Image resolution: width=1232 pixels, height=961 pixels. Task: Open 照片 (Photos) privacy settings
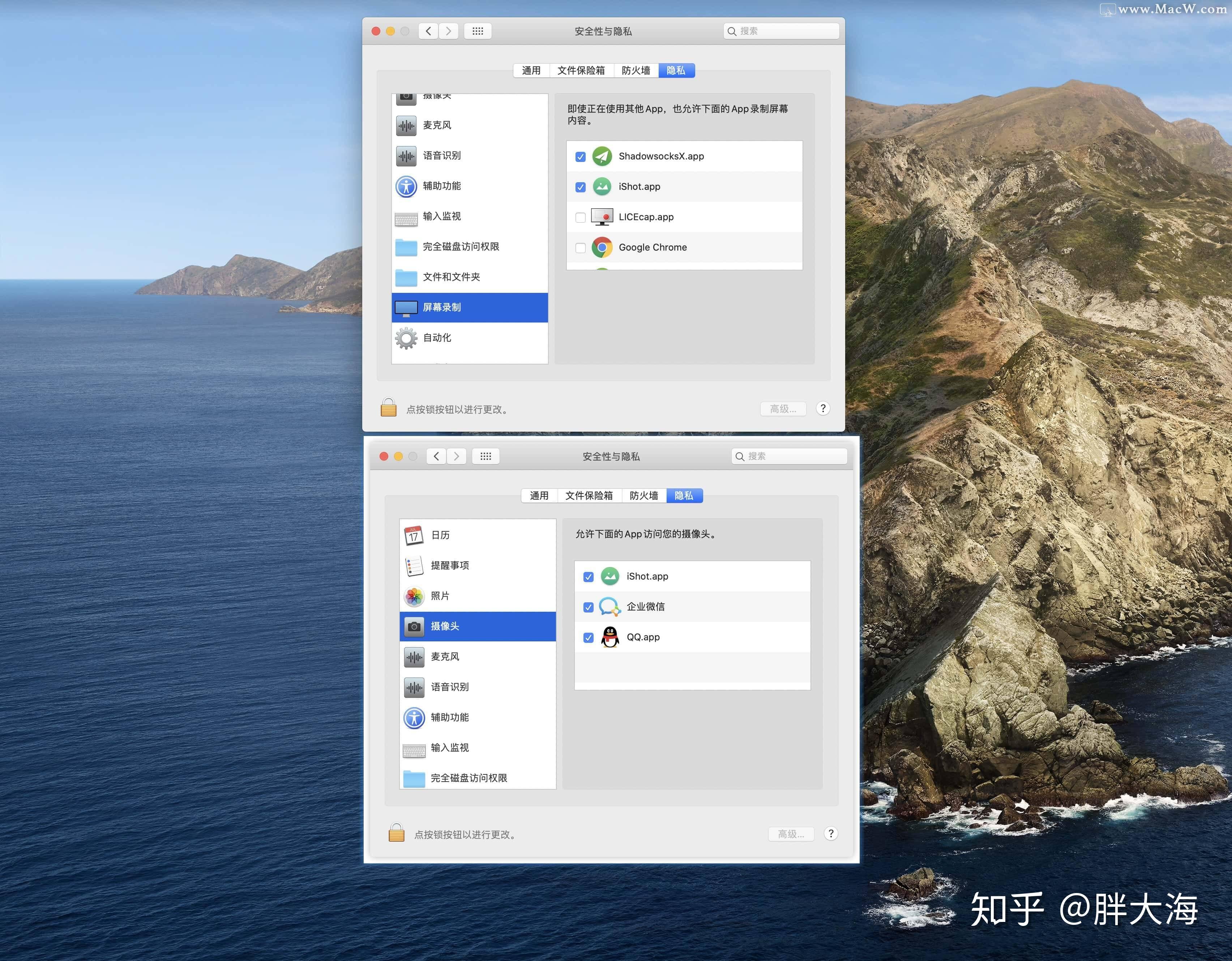tap(440, 596)
